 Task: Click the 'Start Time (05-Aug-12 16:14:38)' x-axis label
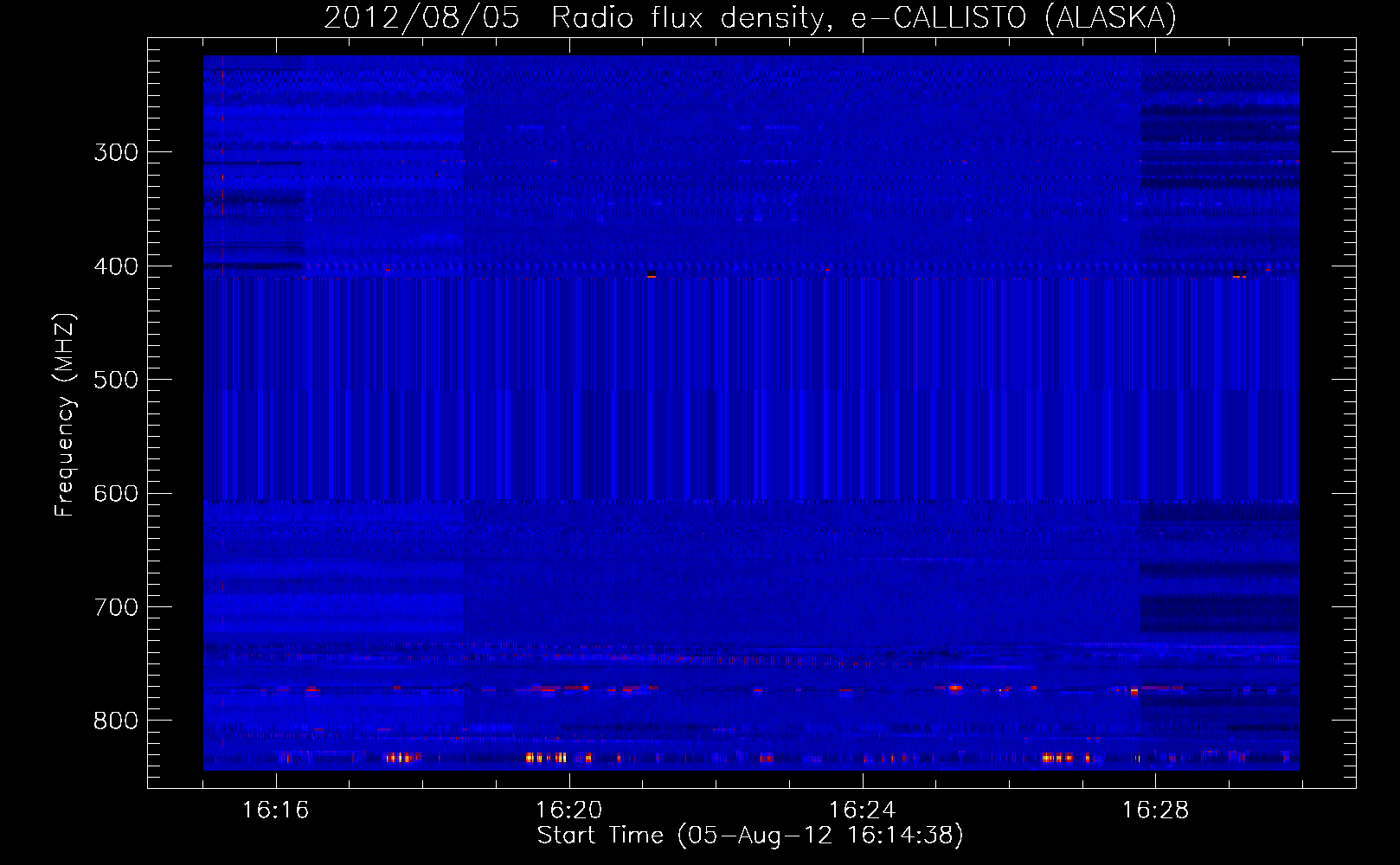tap(750, 836)
